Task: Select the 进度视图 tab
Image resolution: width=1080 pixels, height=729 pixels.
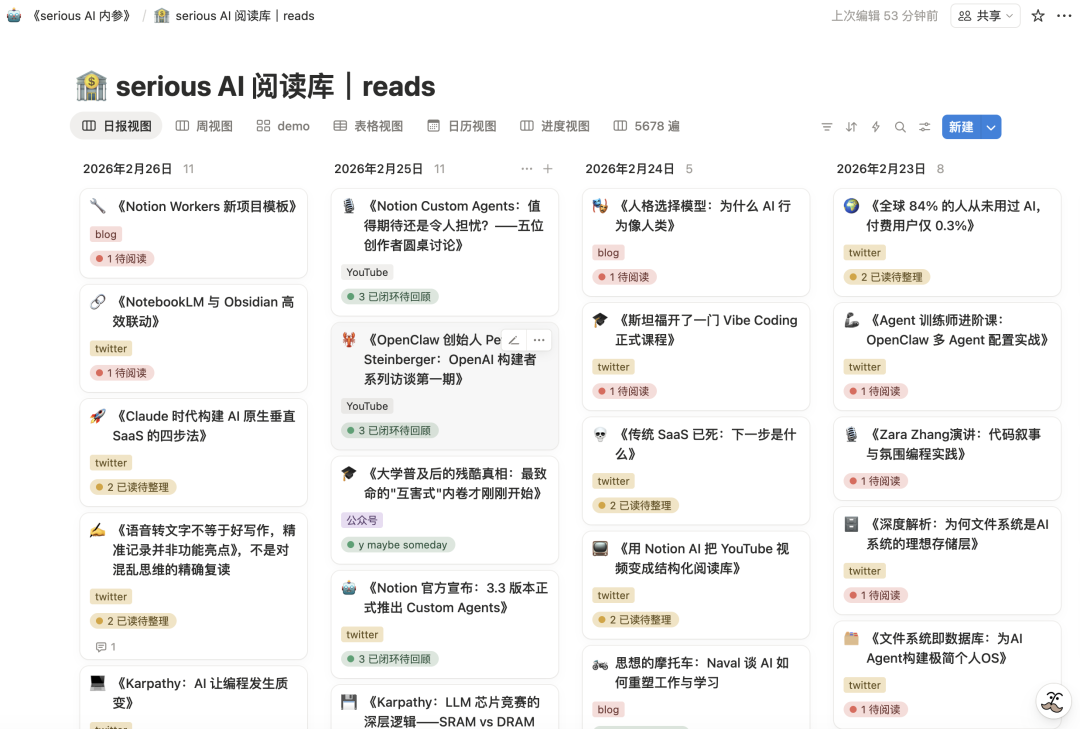Action: point(555,126)
